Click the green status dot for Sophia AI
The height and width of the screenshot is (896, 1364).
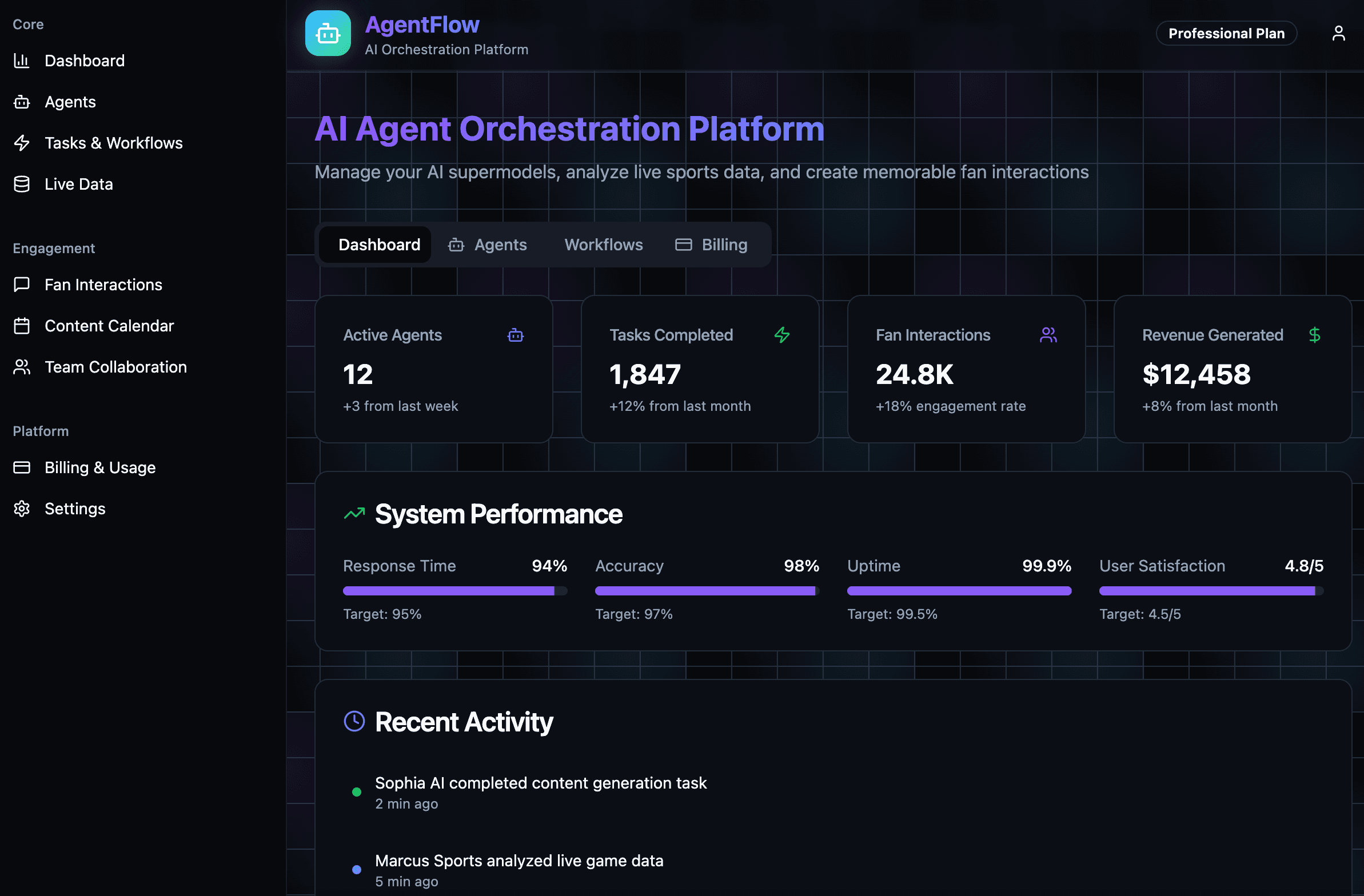tap(357, 792)
